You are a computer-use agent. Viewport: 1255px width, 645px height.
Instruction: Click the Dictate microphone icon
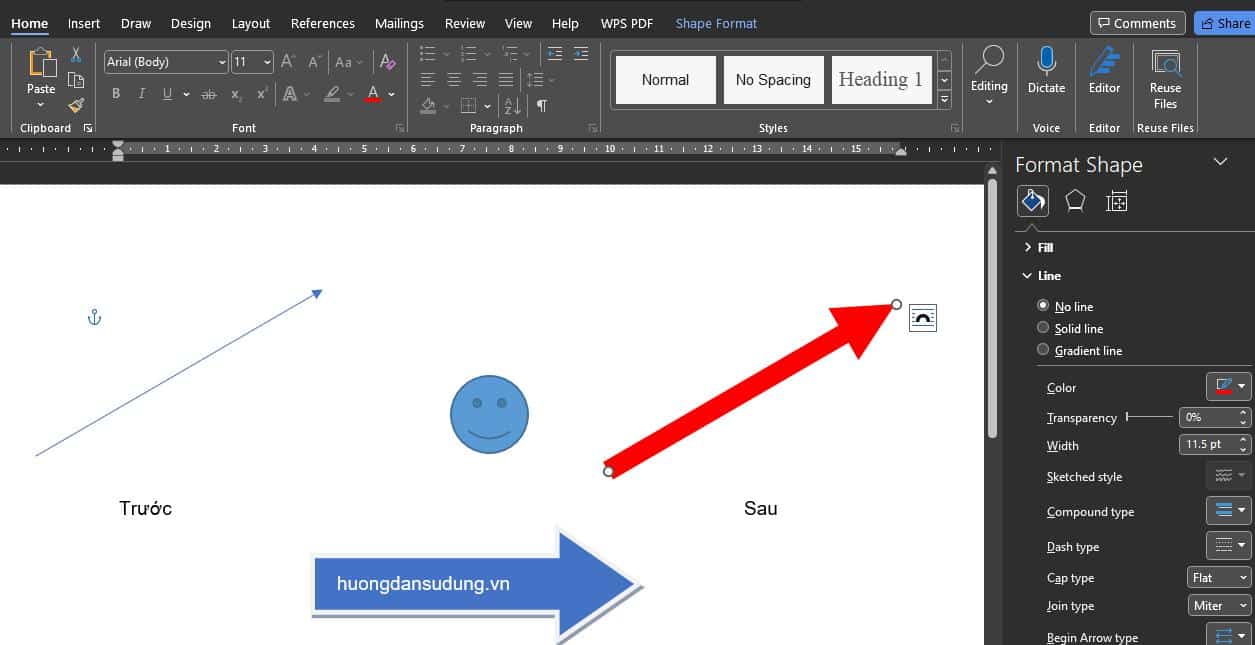point(1046,62)
